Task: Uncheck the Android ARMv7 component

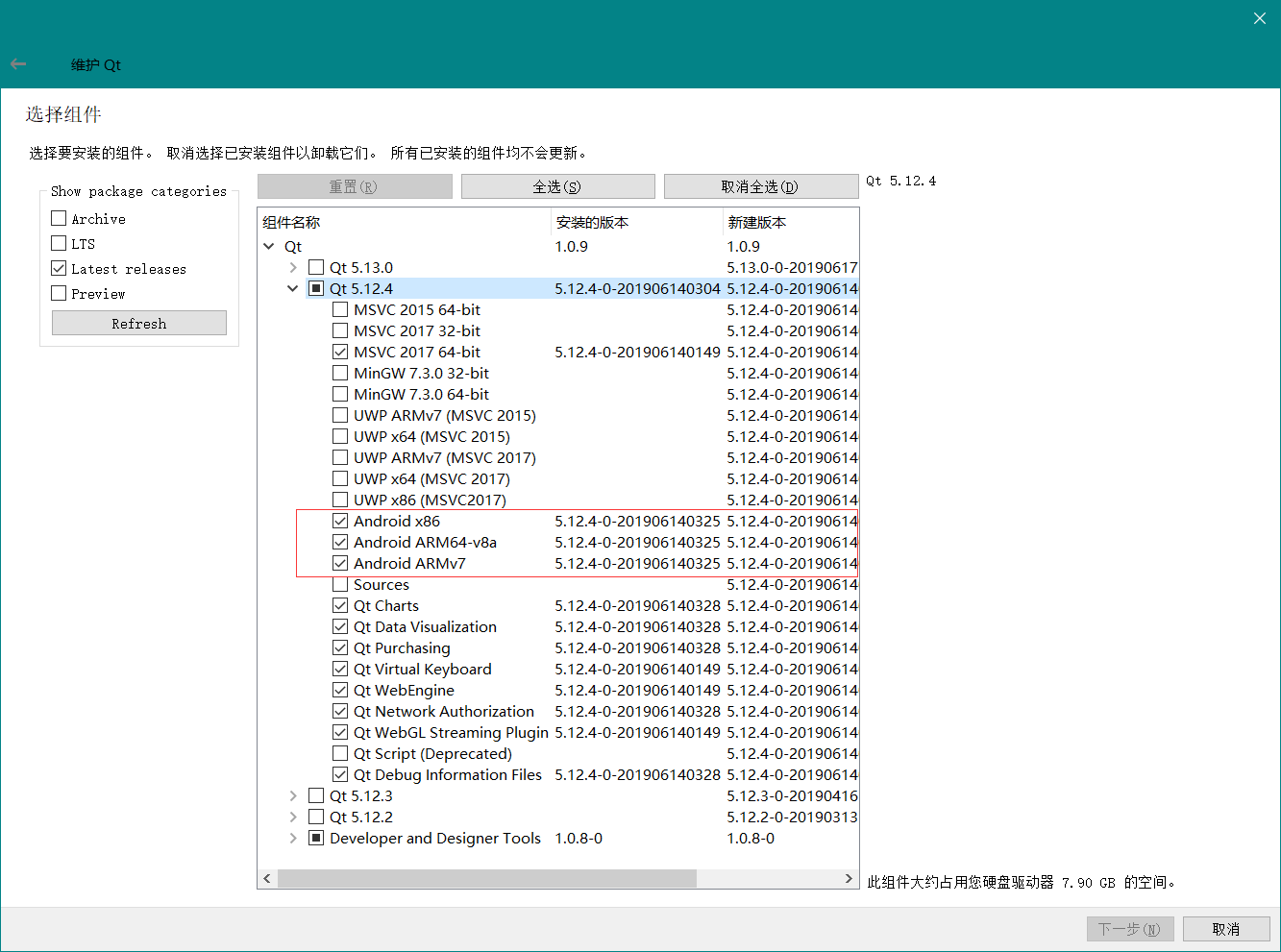Action: coord(340,563)
